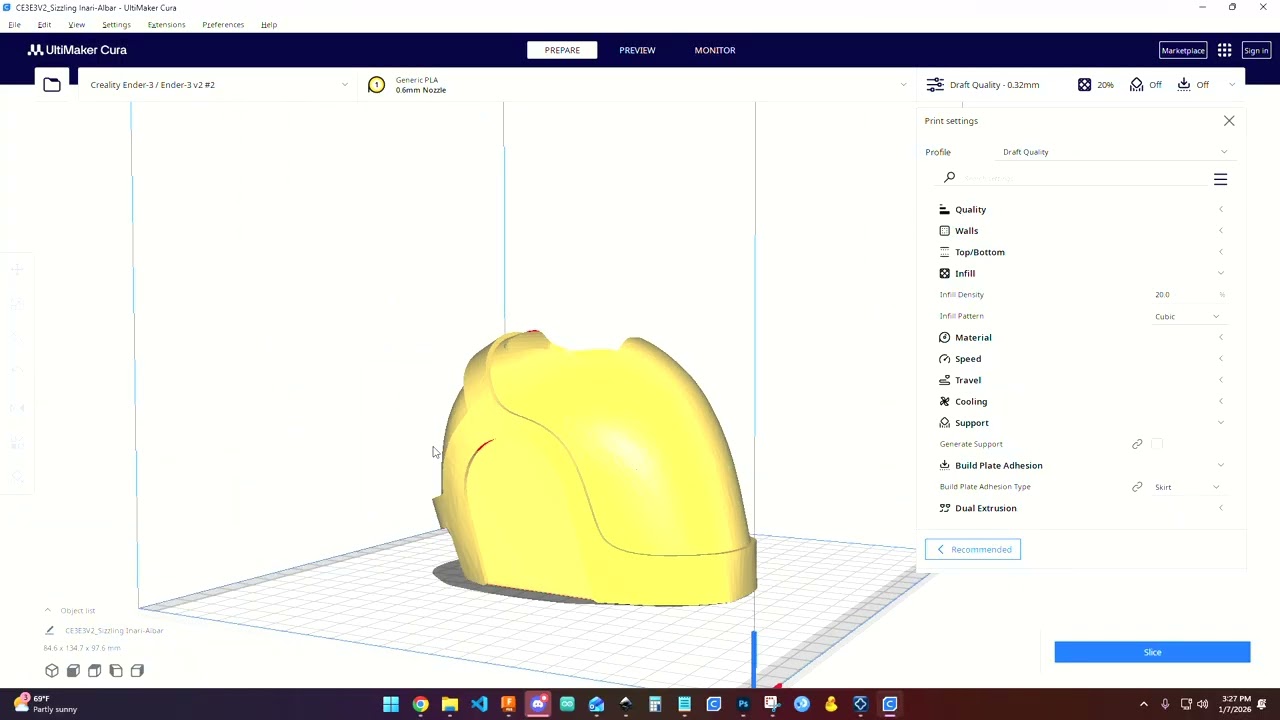Open the Marketplace
This screenshot has height=720, width=1280.
click(x=1183, y=50)
